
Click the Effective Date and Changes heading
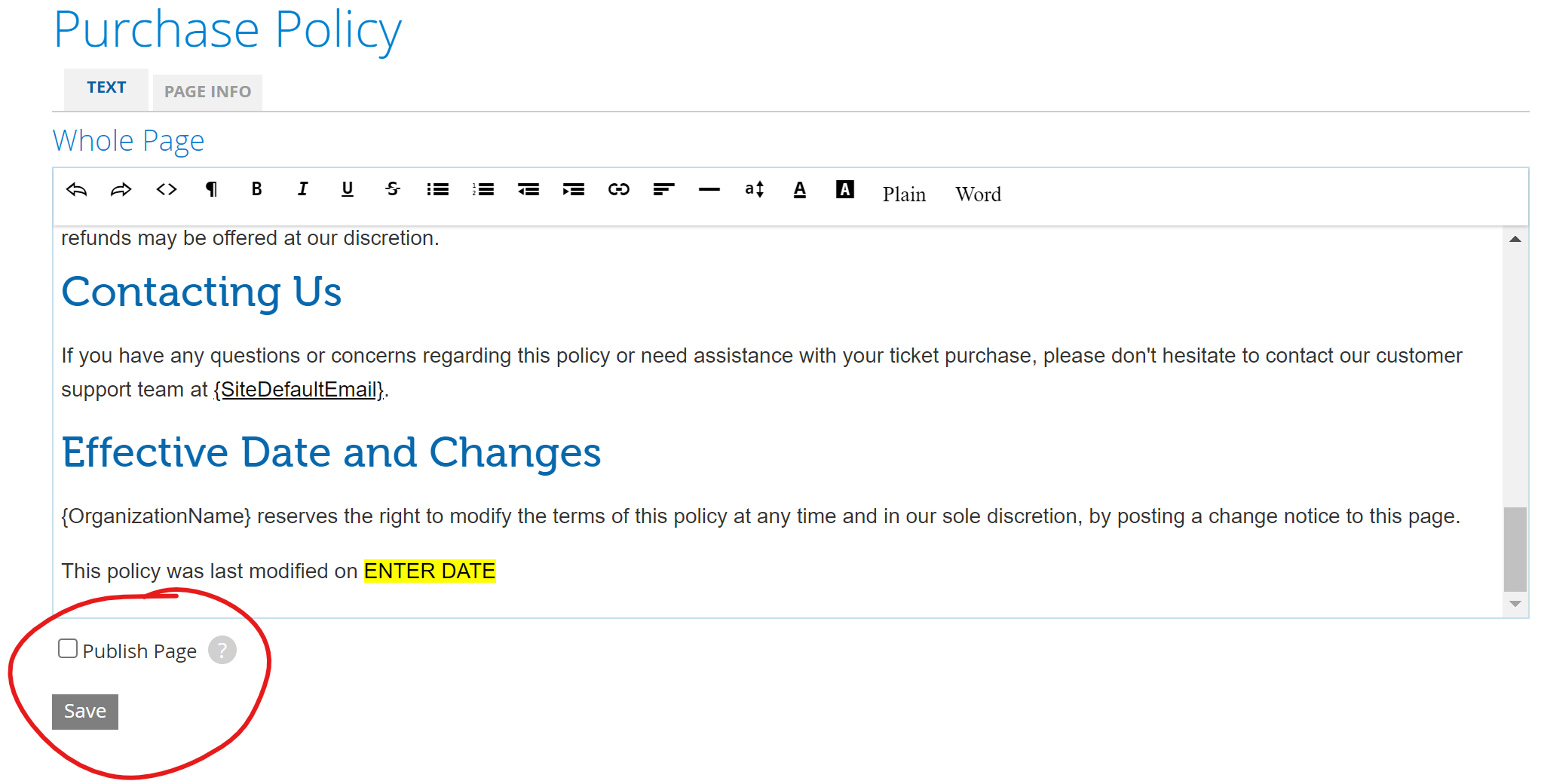click(331, 452)
